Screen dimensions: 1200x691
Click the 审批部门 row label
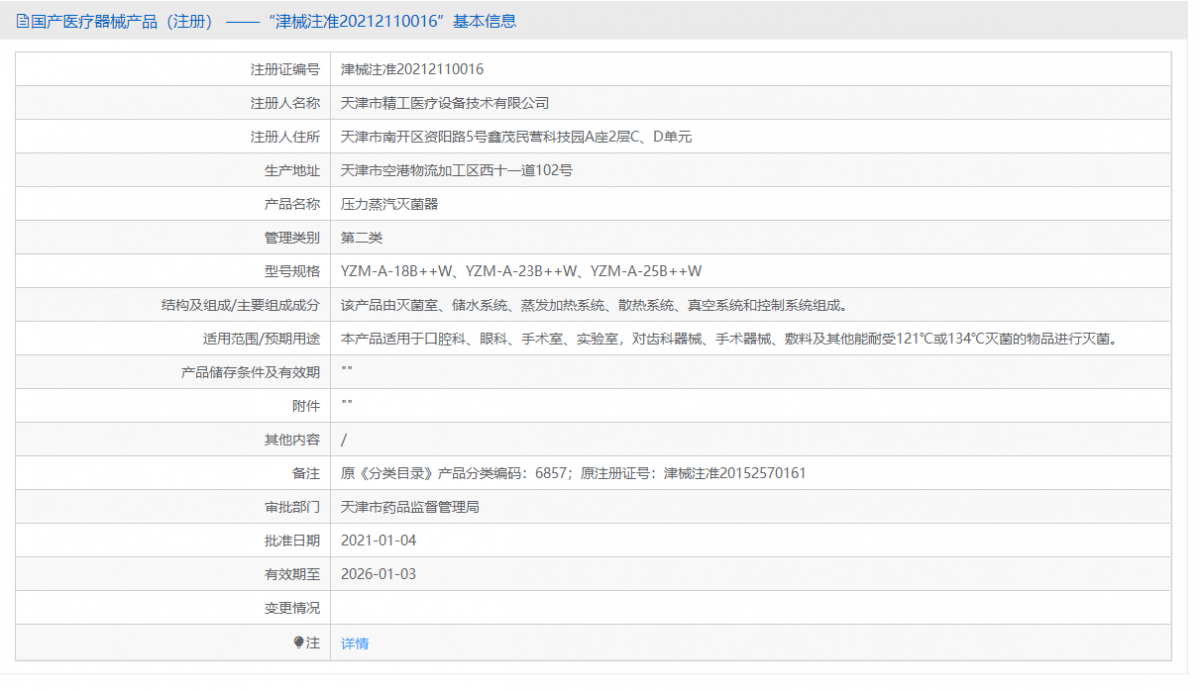pos(292,507)
